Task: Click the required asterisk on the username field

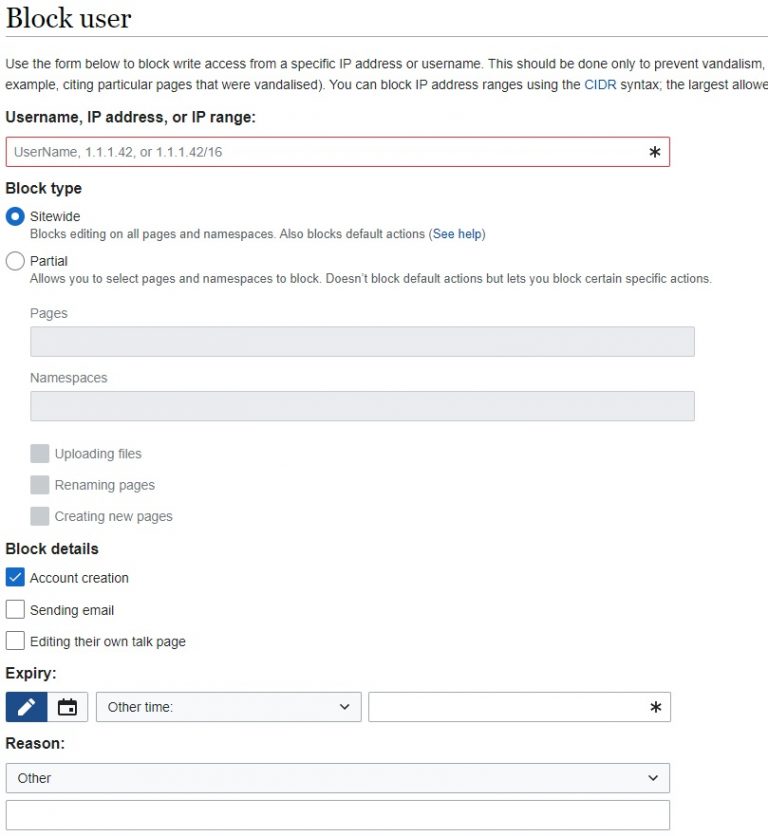Action: (x=655, y=151)
